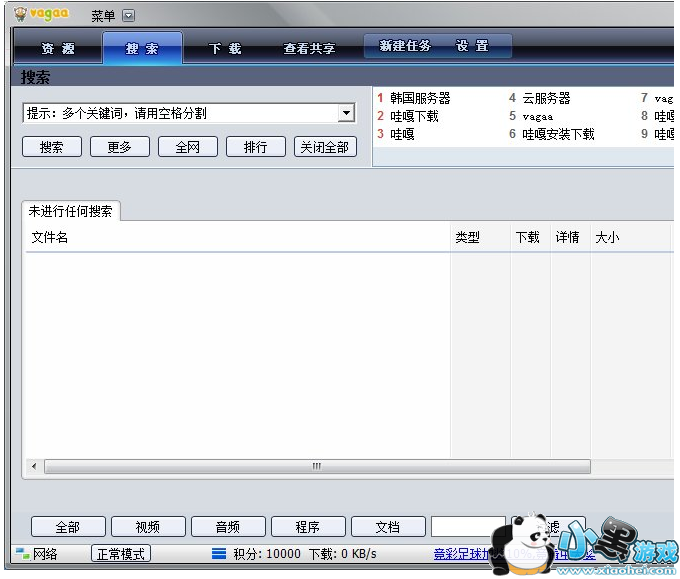Switch to the 资源 tab
Screen dimensions: 680x579
(x=58, y=48)
